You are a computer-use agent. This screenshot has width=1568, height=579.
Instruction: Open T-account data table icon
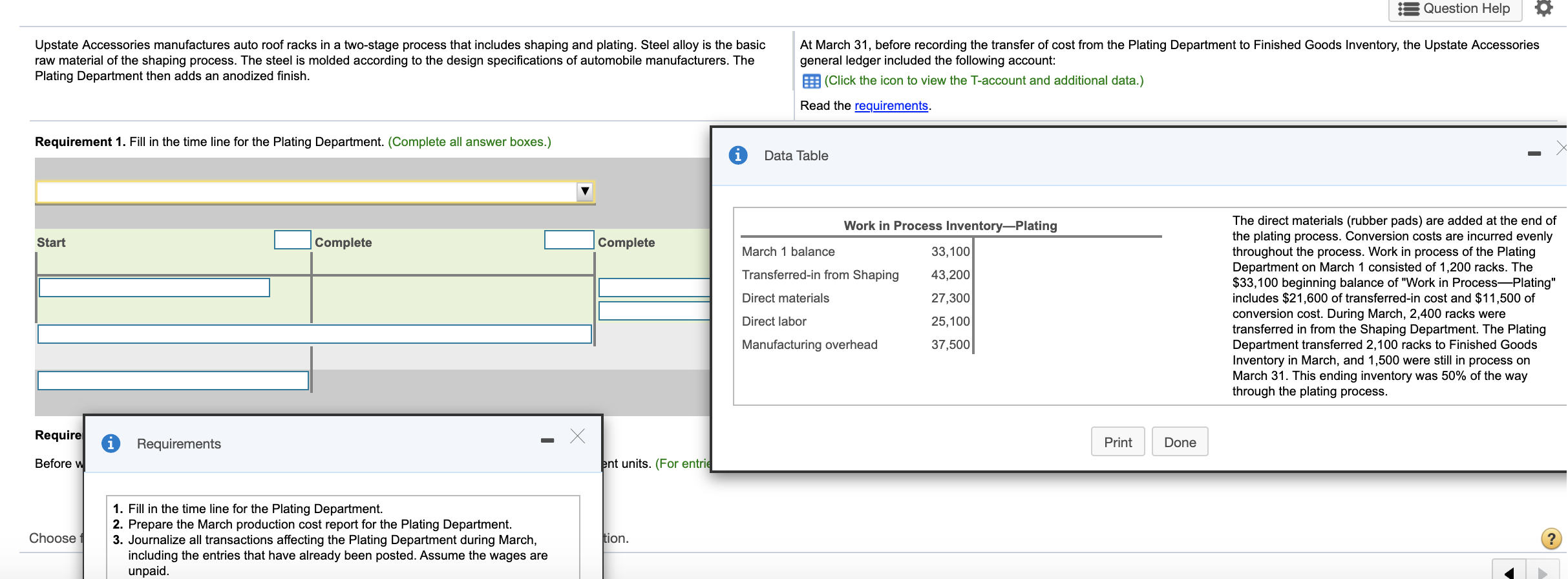click(811, 81)
